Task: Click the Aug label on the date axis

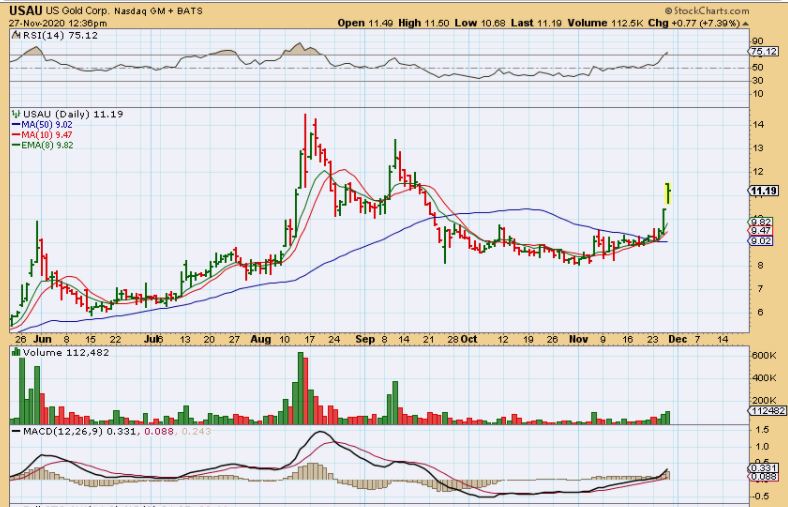Action: point(261,339)
